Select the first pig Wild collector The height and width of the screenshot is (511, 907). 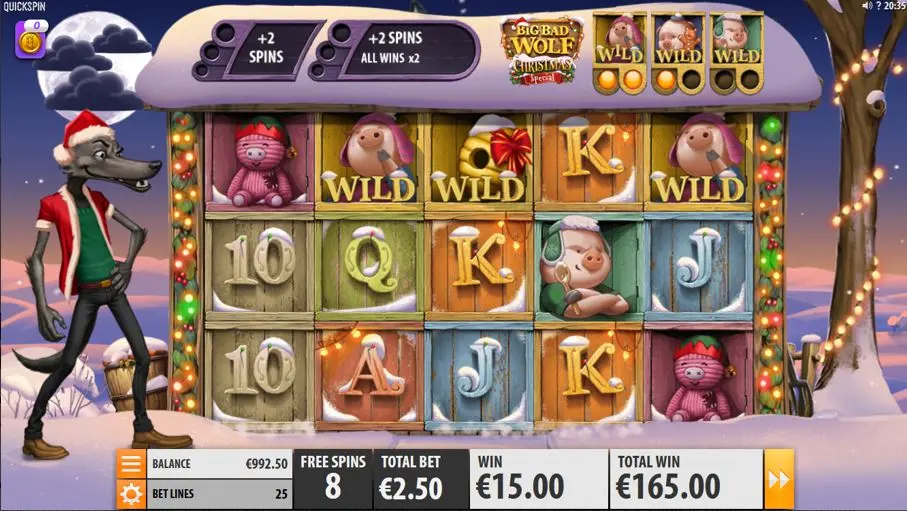[x=620, y=53]
